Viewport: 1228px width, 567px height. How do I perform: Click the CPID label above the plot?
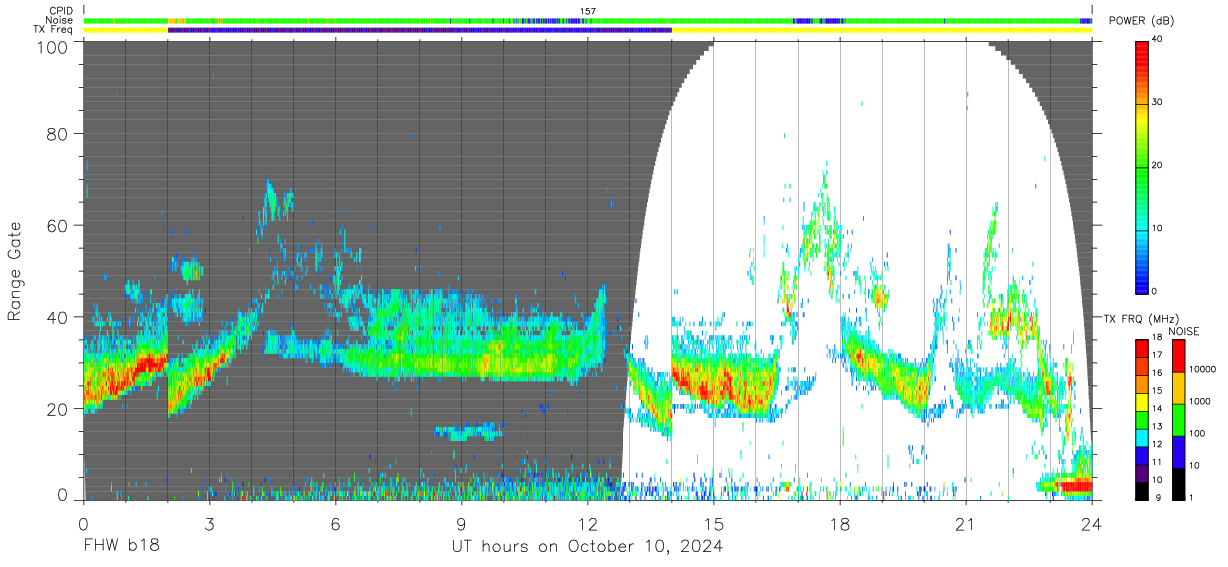click(x=60, y=11)
